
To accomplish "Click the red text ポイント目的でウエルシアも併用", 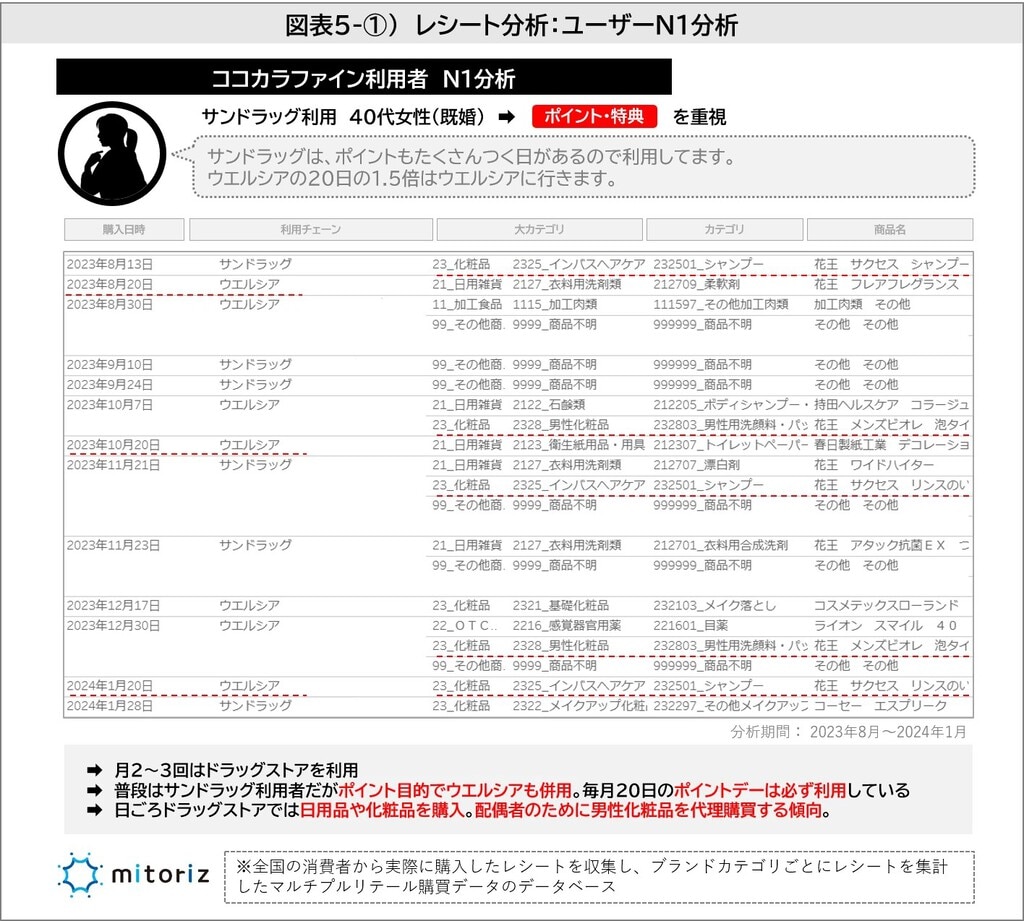I will coord(455,790).
